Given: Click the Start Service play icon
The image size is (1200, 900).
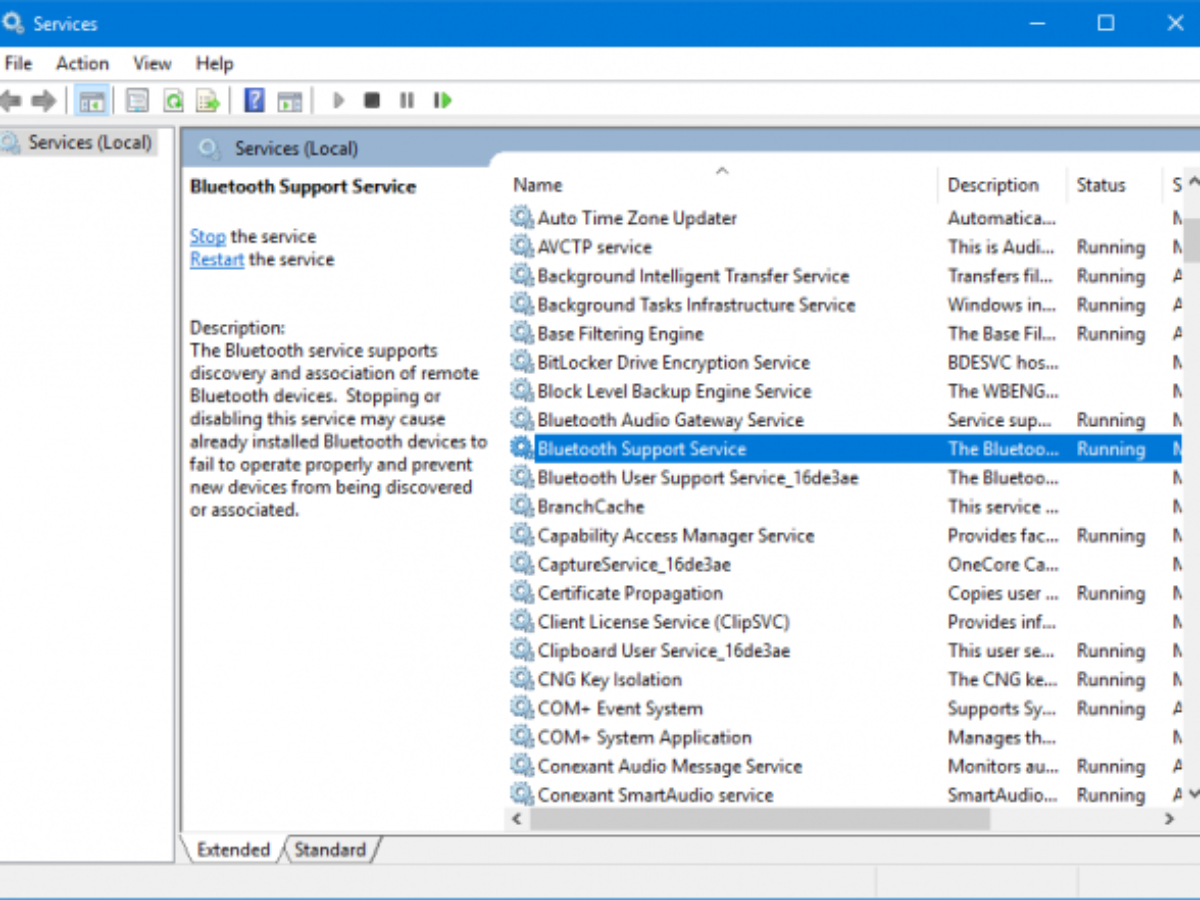Looking at the screenshot, I should coord(338,101).
